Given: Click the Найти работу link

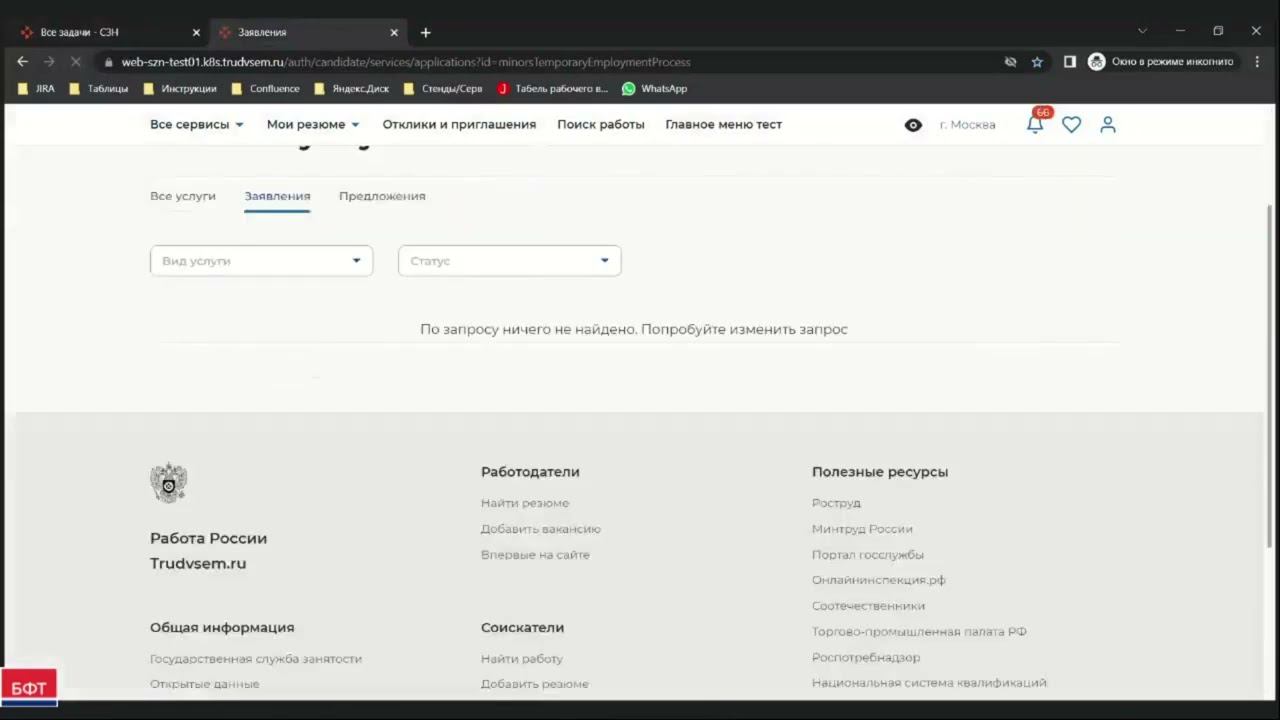Looking at the screenshot, I should (x=522, y=659).
